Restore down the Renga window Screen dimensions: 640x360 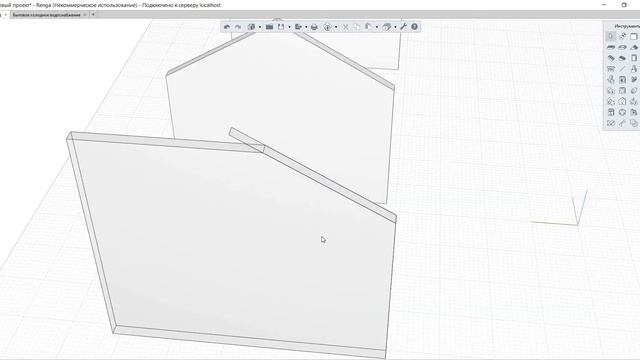coord(624,5)
